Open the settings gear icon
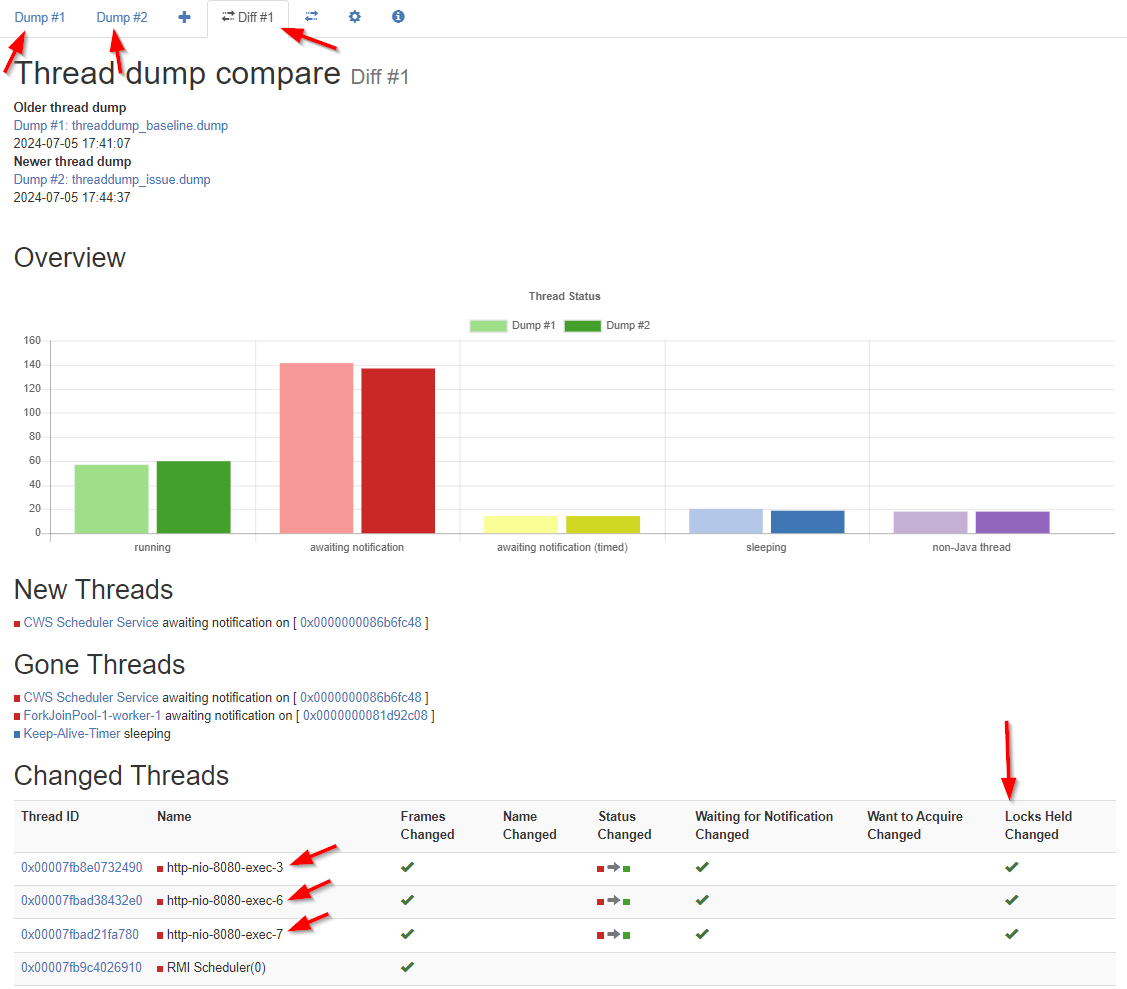 pos(355,17)
